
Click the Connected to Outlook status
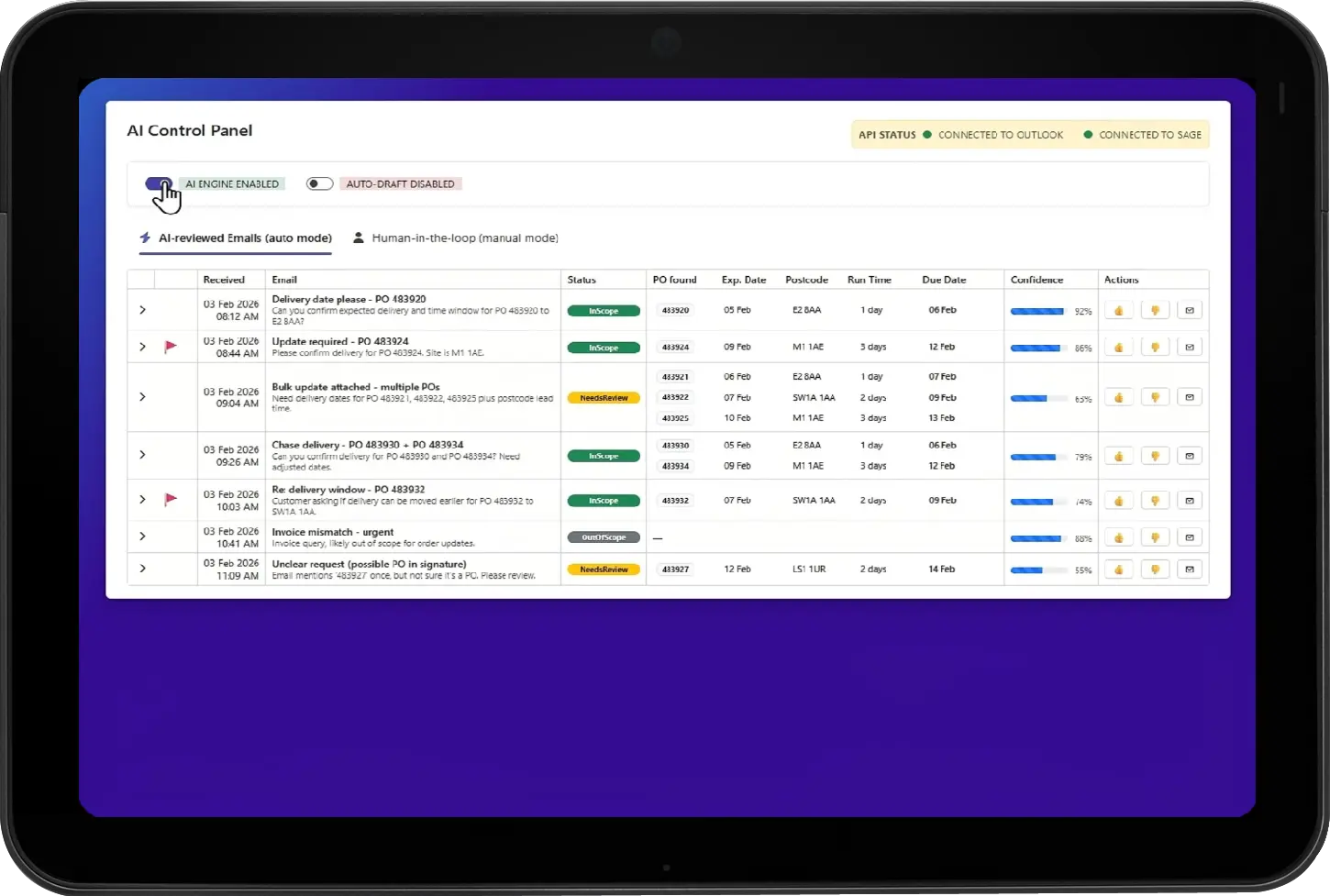(x=992, y=135)
